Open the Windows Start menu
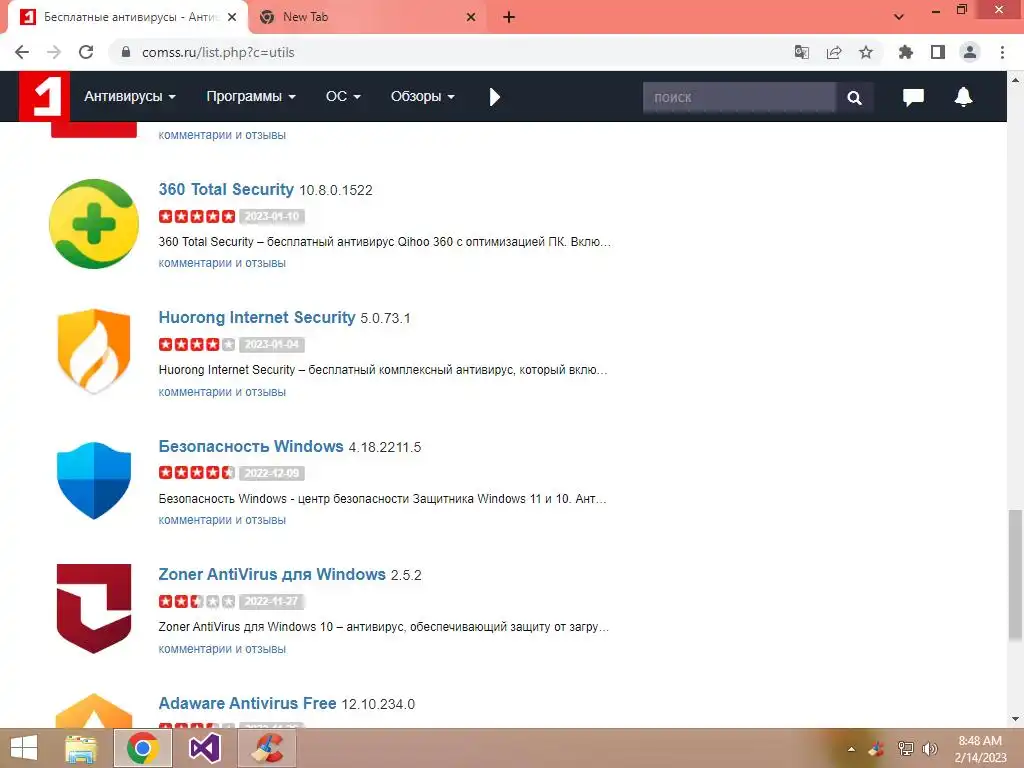The width and height of the screenshot is (1024, 768). coord(24,748)
